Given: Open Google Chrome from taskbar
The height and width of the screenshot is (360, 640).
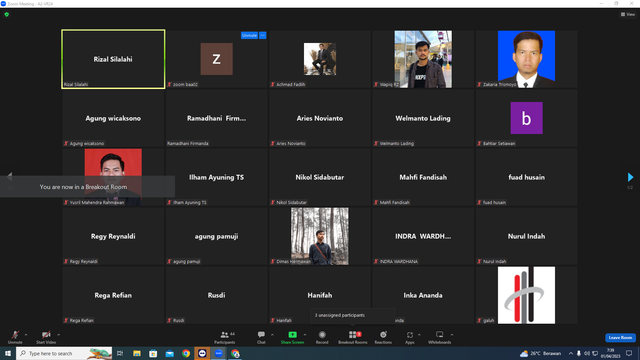Looking at the screenshot, I should tap(186, 353).
